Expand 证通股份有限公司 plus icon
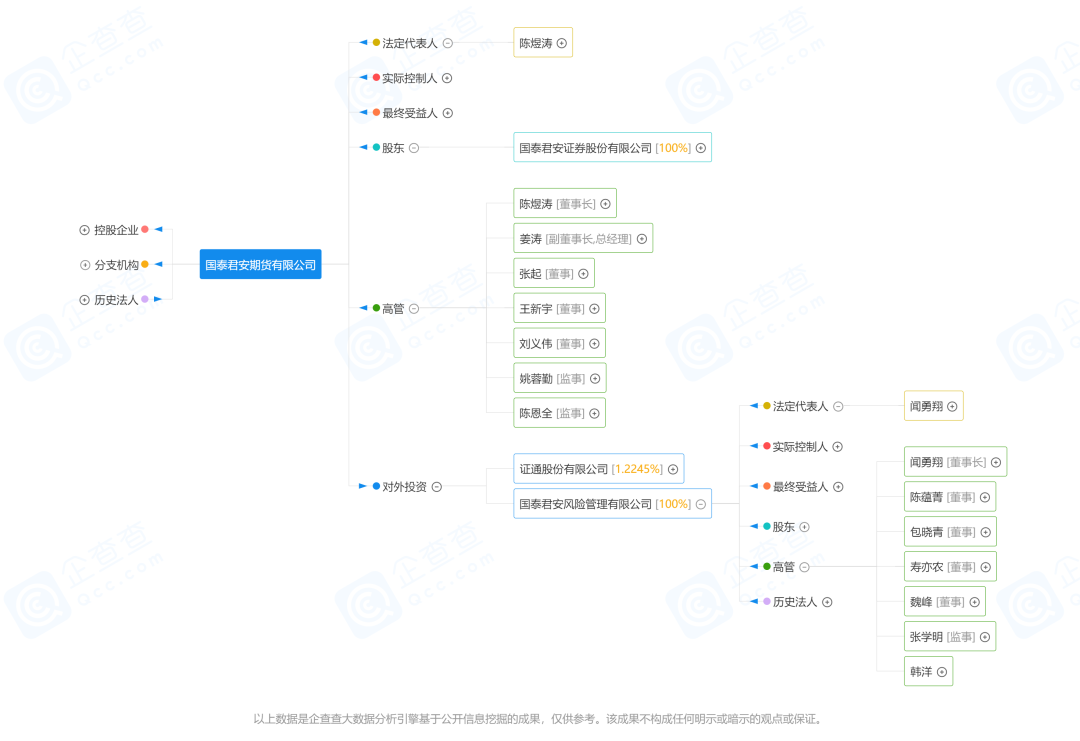Image resolution: width=1080 pixels, height=741 pixels. 673,470
